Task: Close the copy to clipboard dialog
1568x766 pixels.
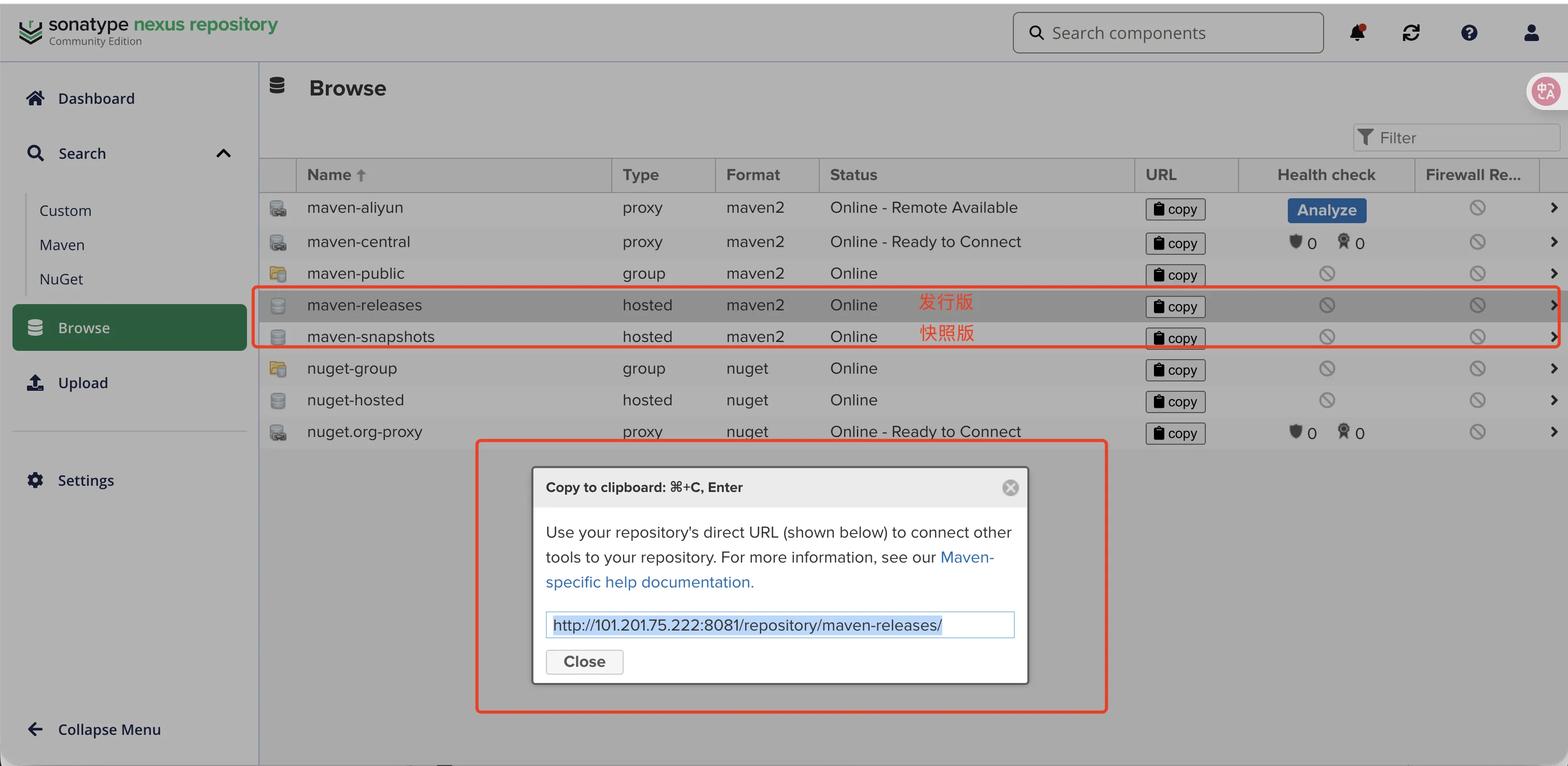Action: pos(1010,488)
